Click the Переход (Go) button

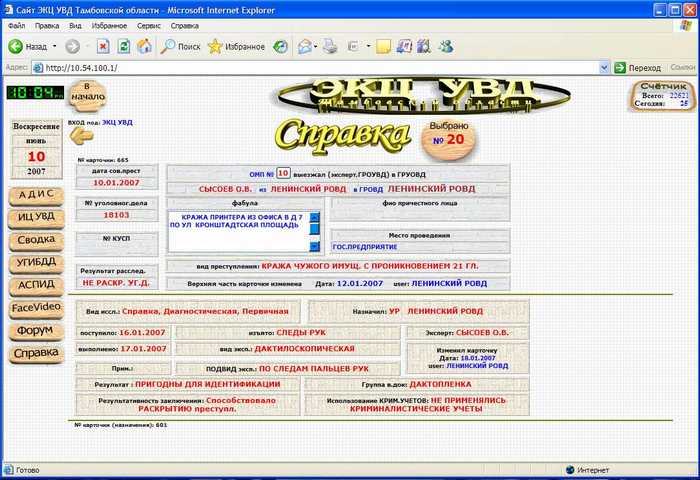tap(638, 68)
